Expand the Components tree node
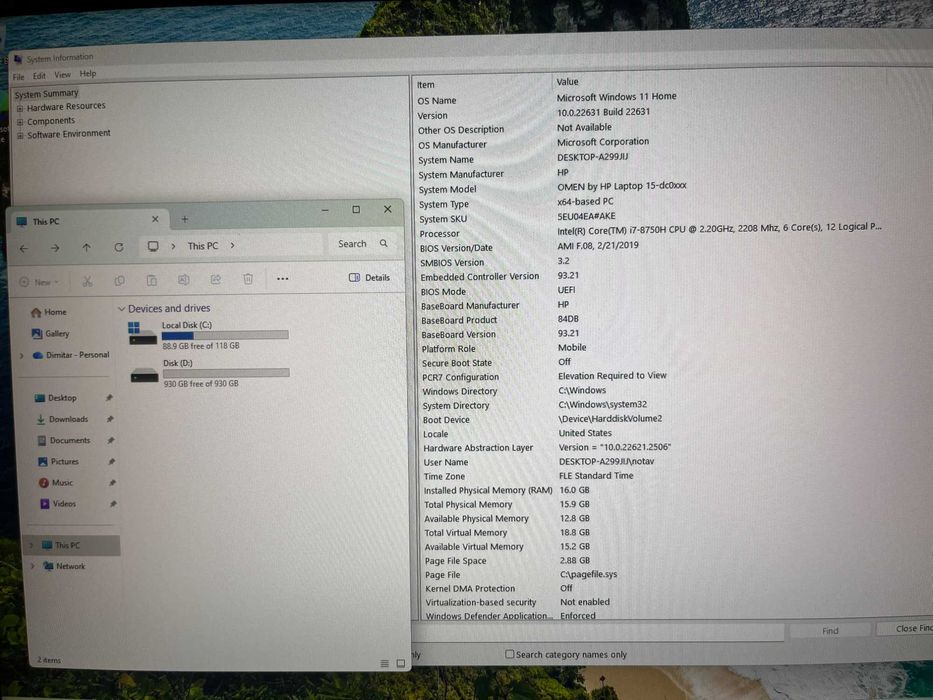The width and height of the screenshot is (933, 700). (20, 122)
